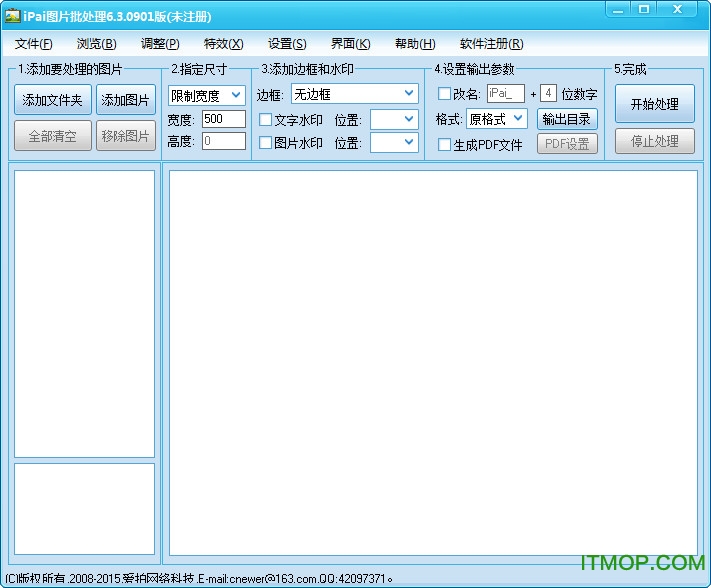Open the 边框 dropdown showing 无边框
This screenshot has height=588, width=711.
pos(355,94)
